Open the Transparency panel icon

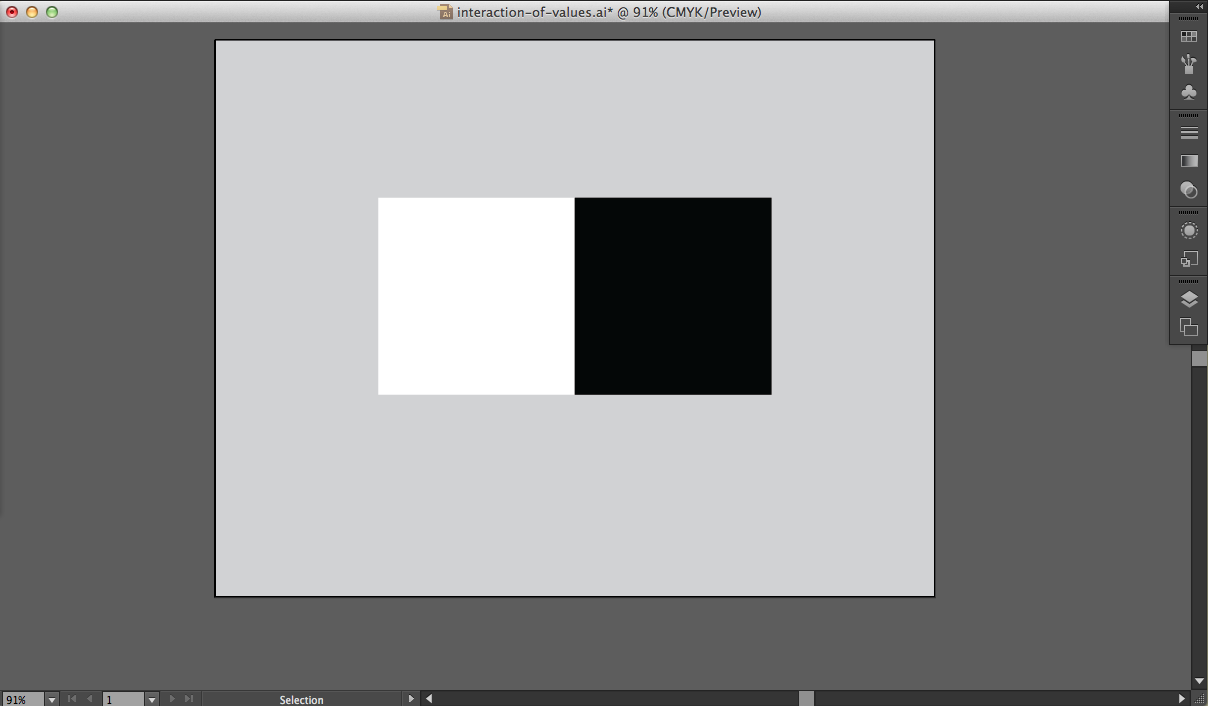tap(1188, 189)
